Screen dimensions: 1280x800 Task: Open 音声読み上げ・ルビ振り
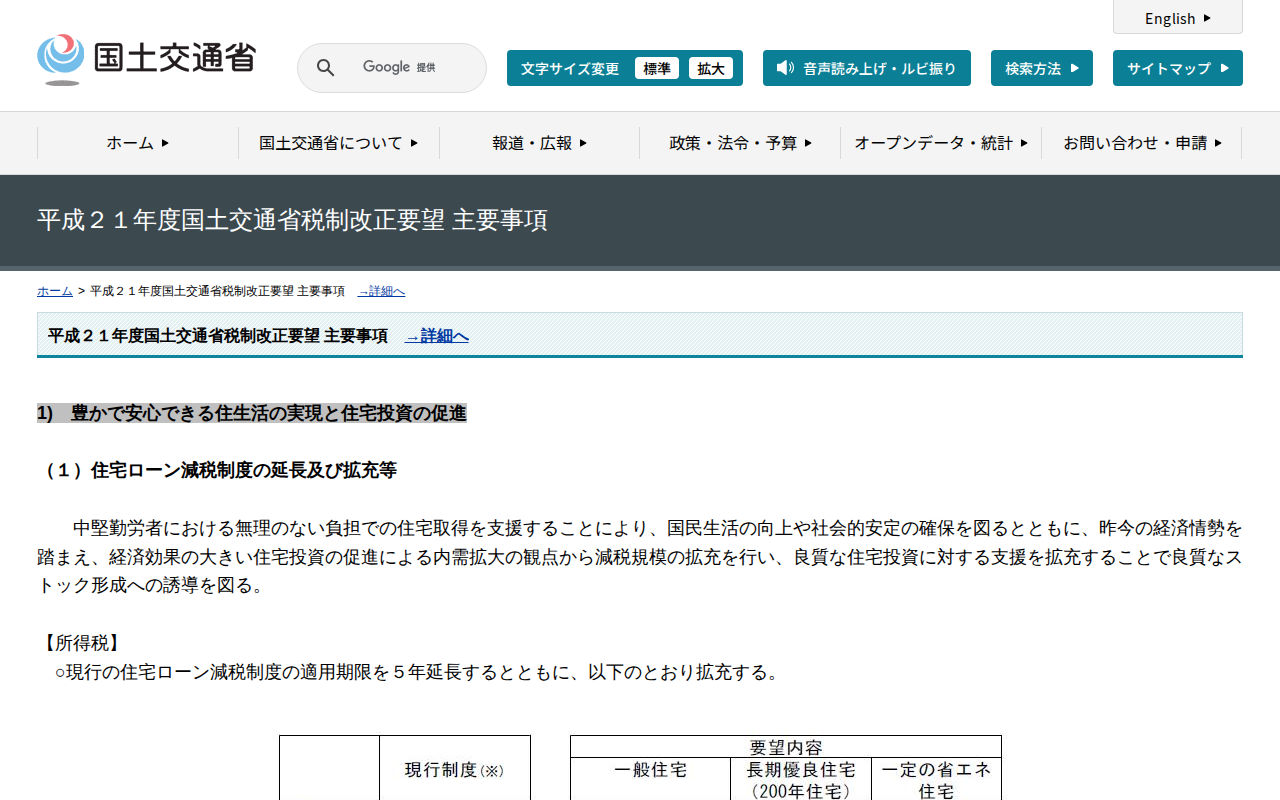click(867, 68)
